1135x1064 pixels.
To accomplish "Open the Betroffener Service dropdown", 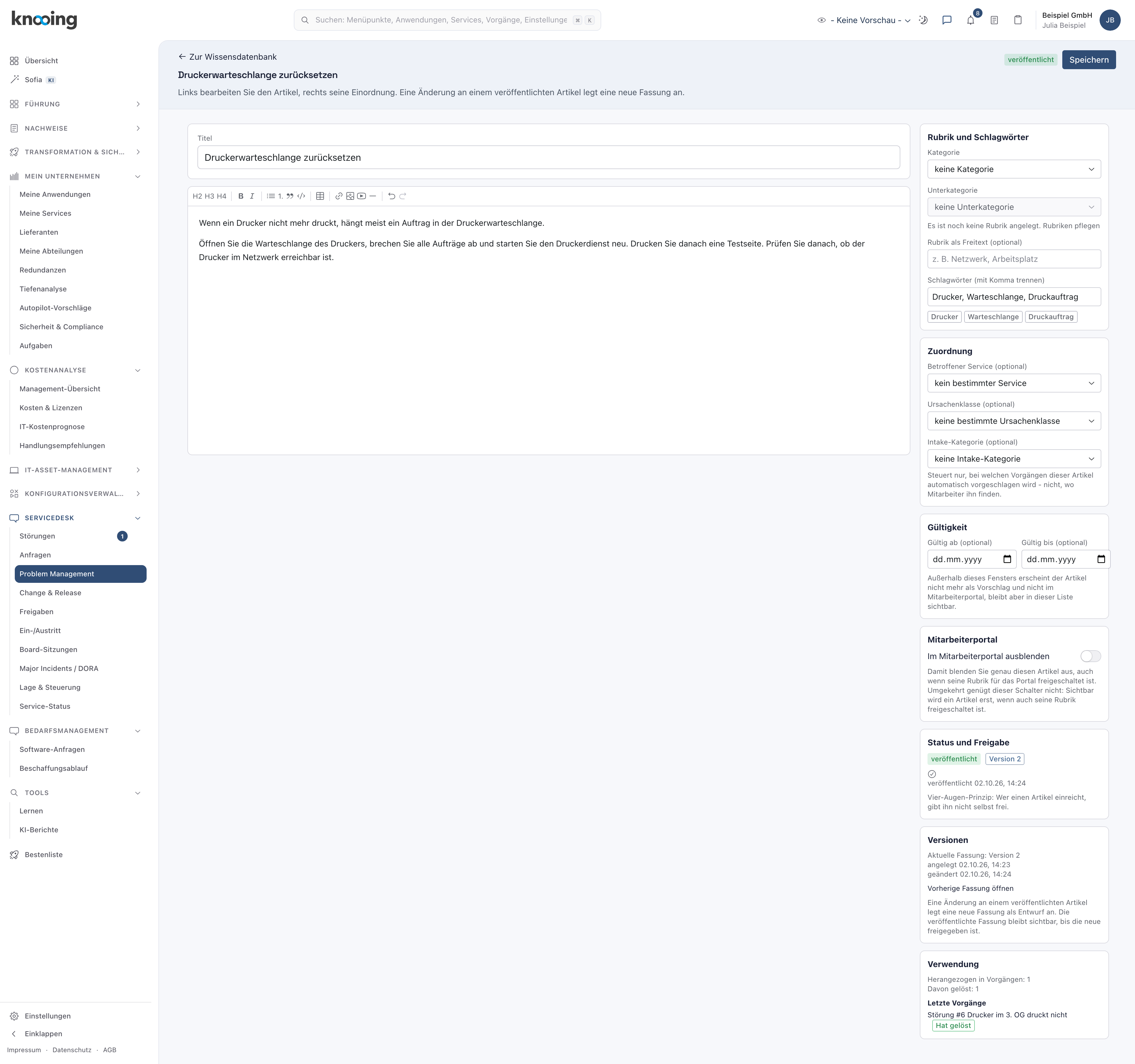I will click(x=1014, y=383).
